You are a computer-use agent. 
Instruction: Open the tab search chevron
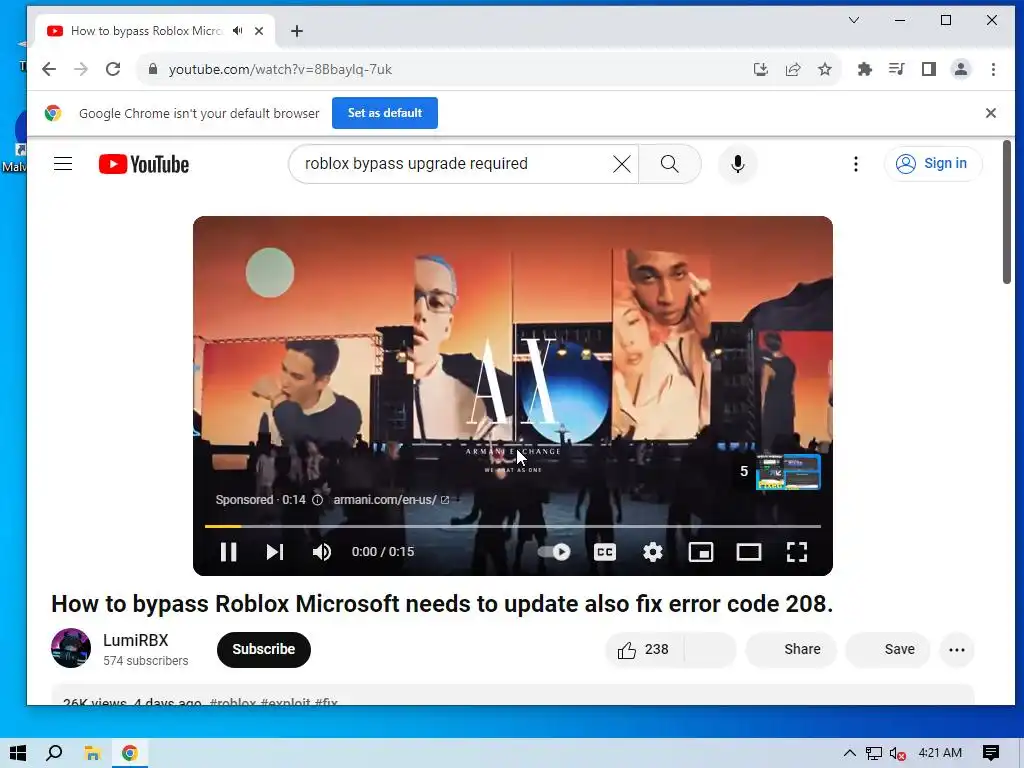pyautogui.click(x=854, y=20)
